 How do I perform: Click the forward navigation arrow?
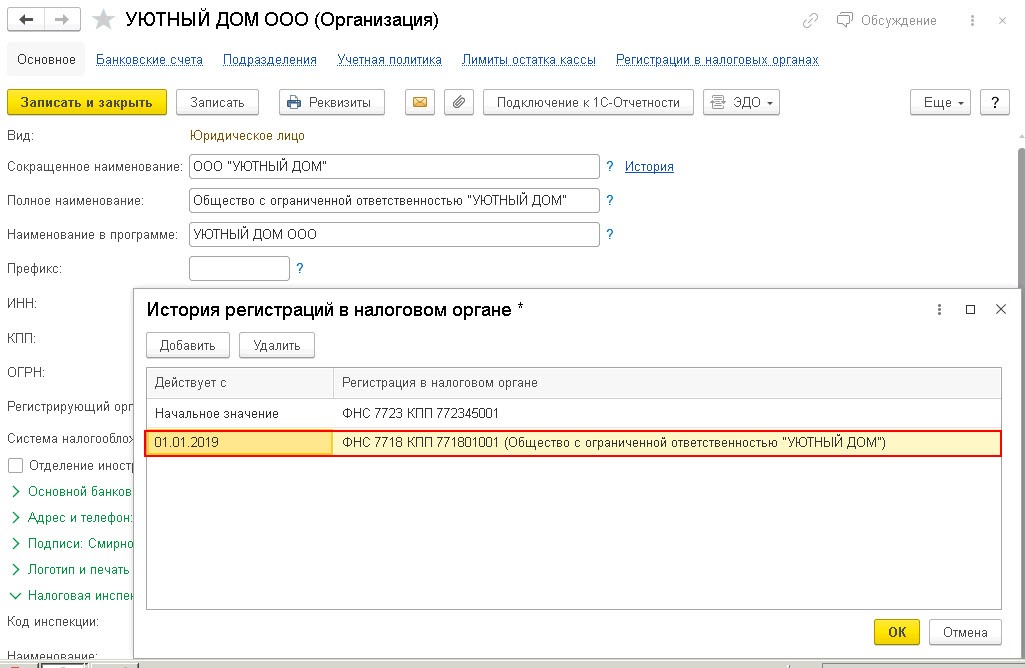point(62,20)
